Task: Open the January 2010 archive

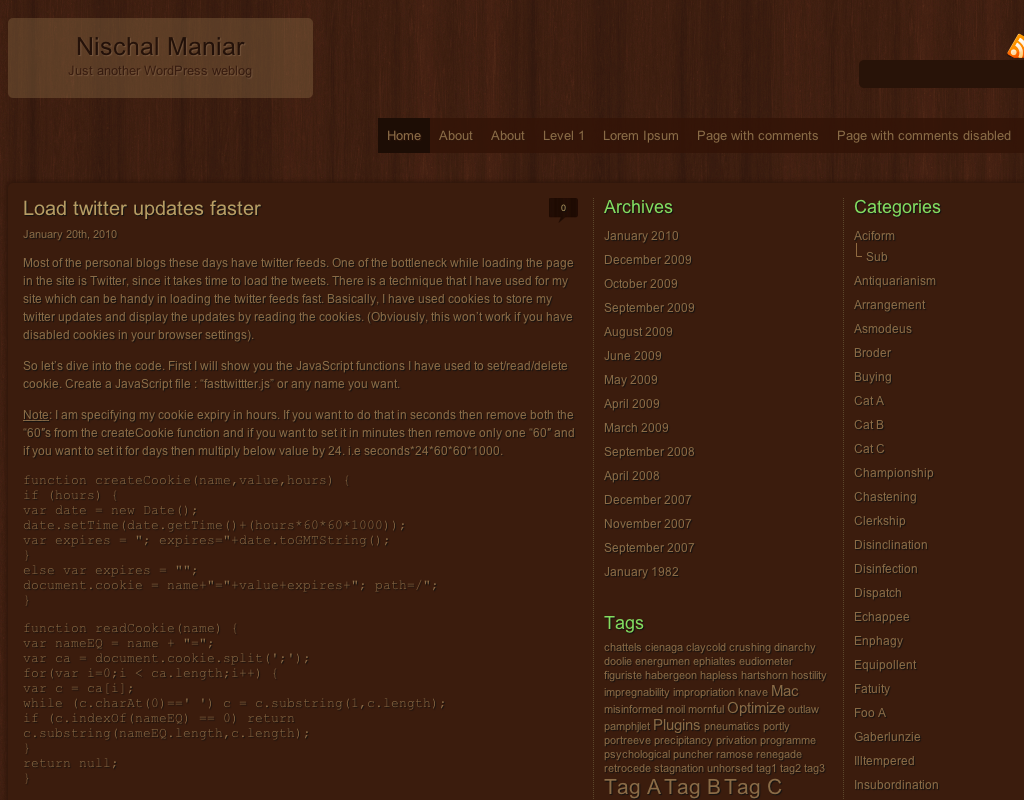Action: (641, 236)
